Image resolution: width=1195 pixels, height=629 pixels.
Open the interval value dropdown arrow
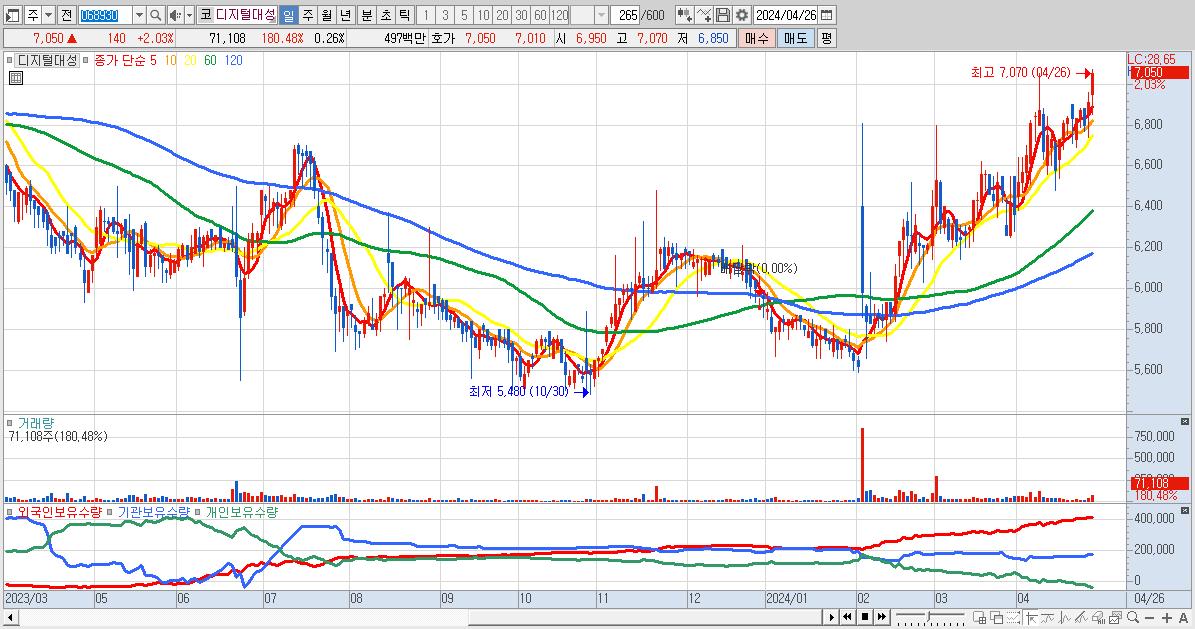(x=601, y=15)
